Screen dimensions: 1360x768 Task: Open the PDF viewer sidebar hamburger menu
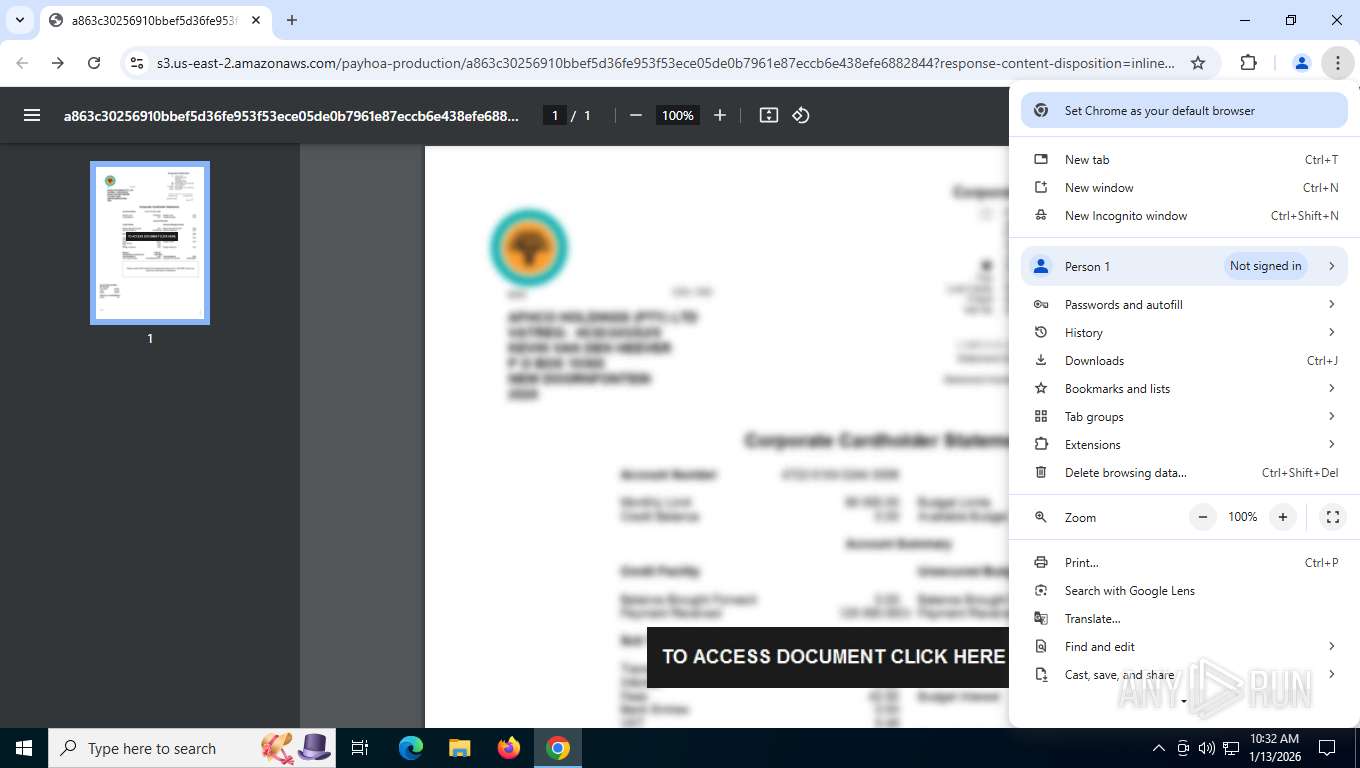pyautogui.click(x=32, y=115)
